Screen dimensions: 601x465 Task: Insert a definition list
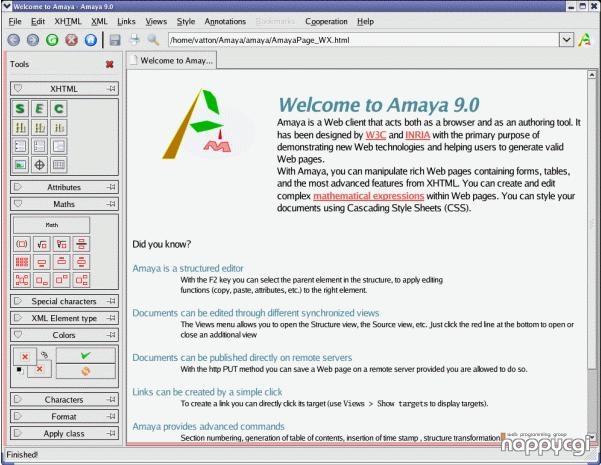coord(58,146)
